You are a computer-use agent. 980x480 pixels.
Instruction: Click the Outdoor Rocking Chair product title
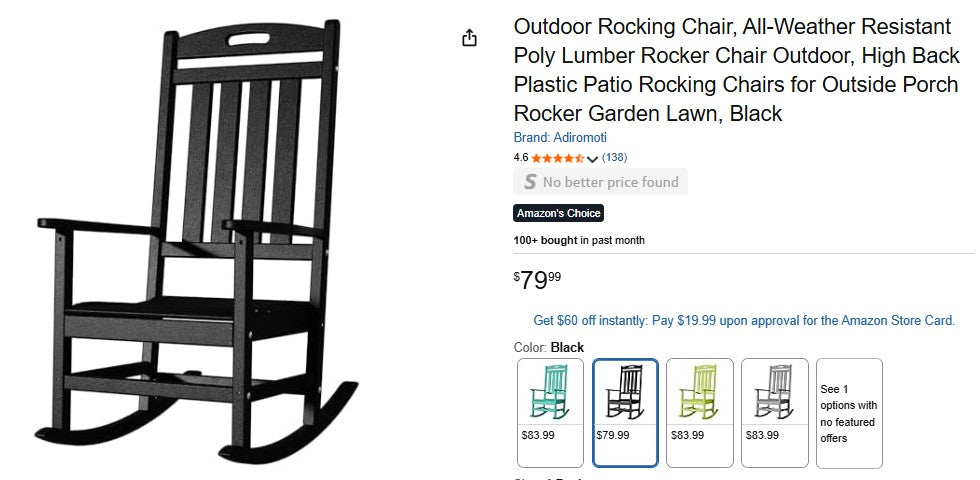(736, 70)
